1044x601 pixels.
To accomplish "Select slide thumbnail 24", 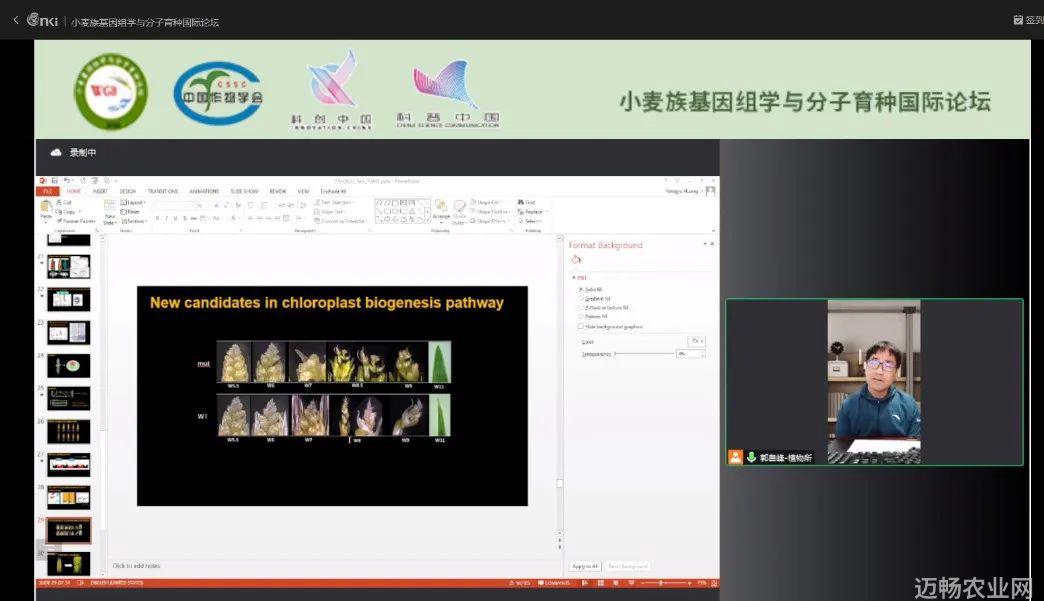I will [x=69, y=365].
